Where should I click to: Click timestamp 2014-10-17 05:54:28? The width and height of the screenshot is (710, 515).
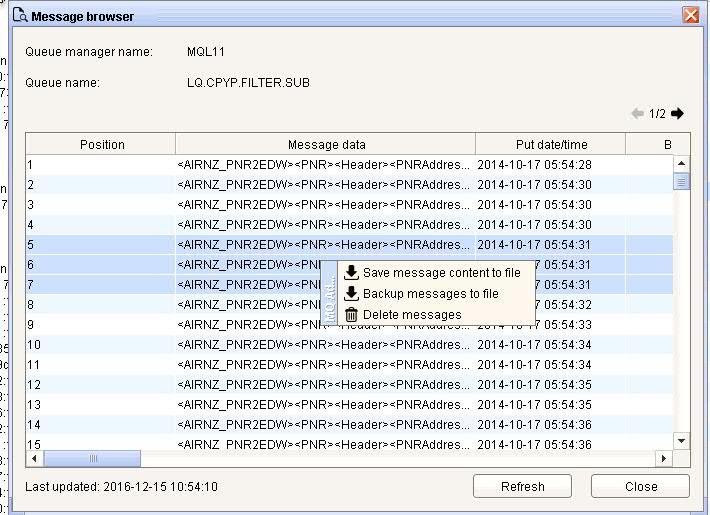click(534, 164)
